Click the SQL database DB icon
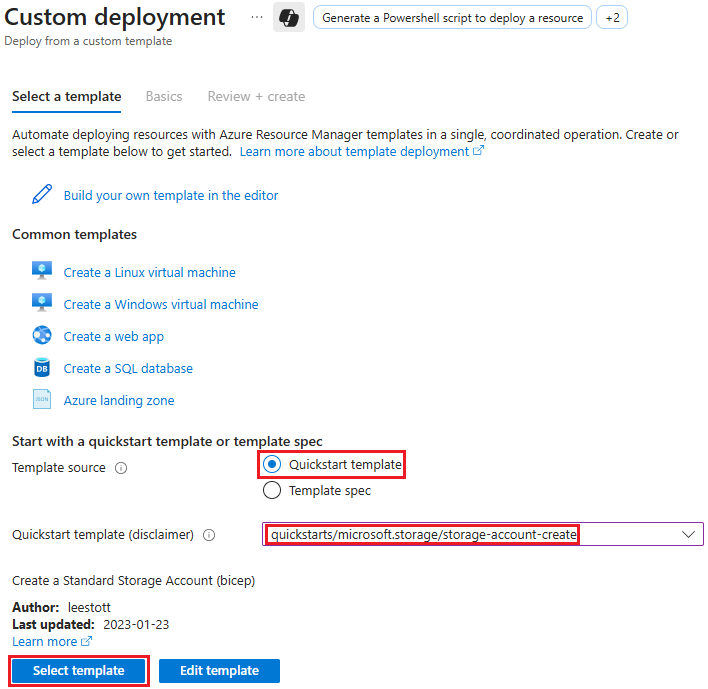Screen dimensions: 708x689 tap(42, 368)
